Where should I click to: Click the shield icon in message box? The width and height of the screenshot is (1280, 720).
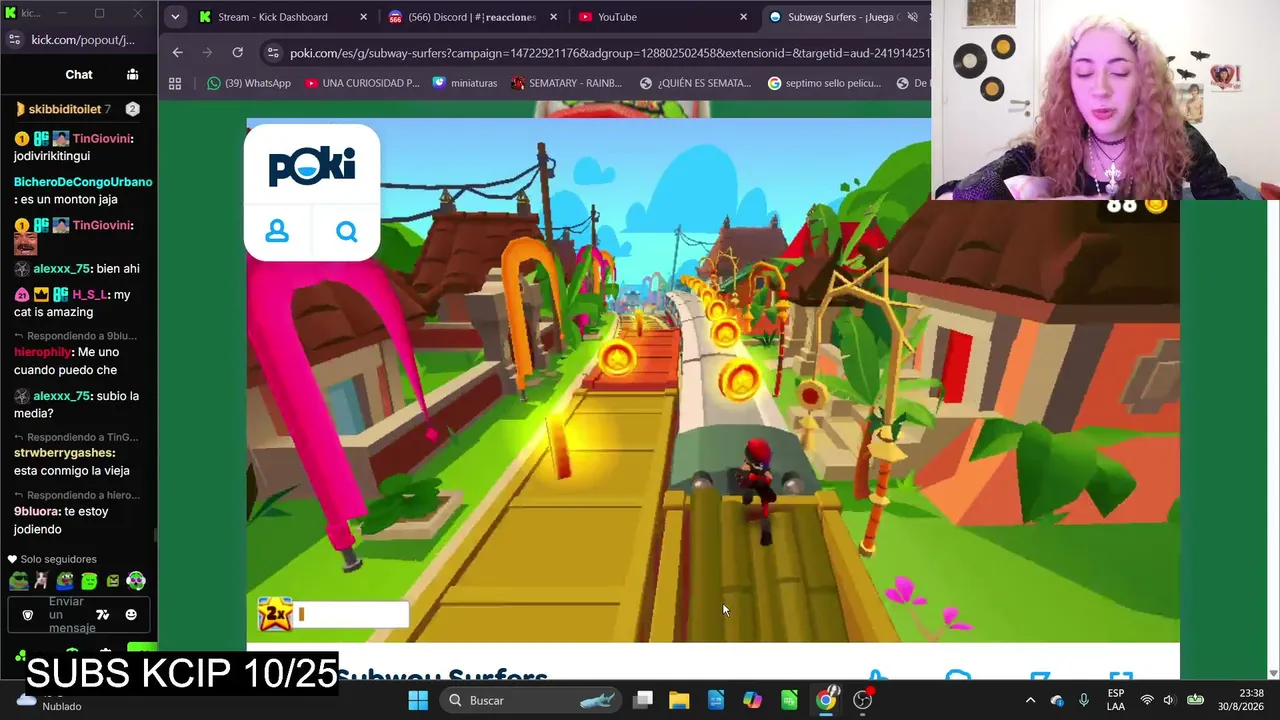pyautogui.click(x=28, y=615)
